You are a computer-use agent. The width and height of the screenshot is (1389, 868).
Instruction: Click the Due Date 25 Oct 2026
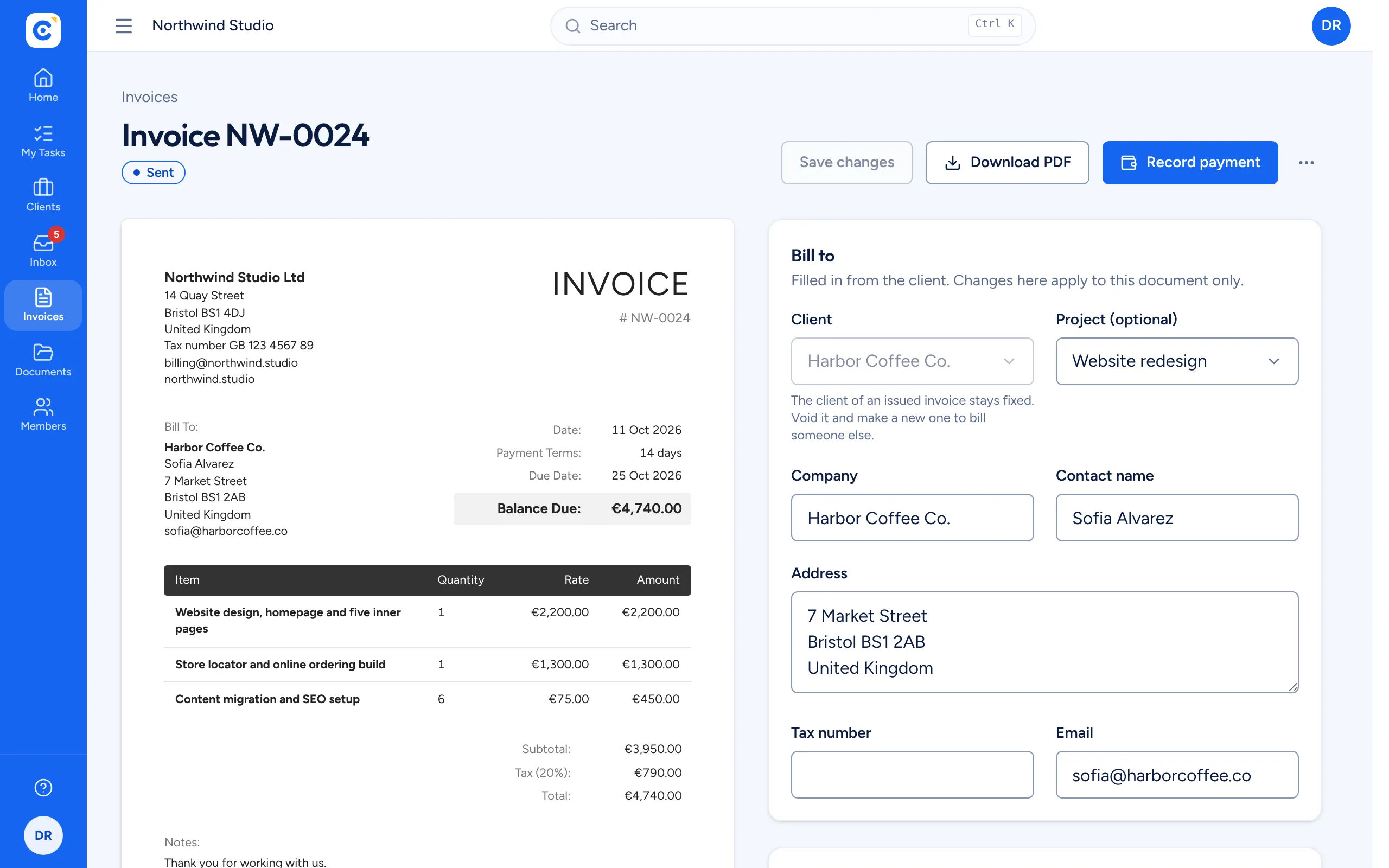(x=646, y=475)
